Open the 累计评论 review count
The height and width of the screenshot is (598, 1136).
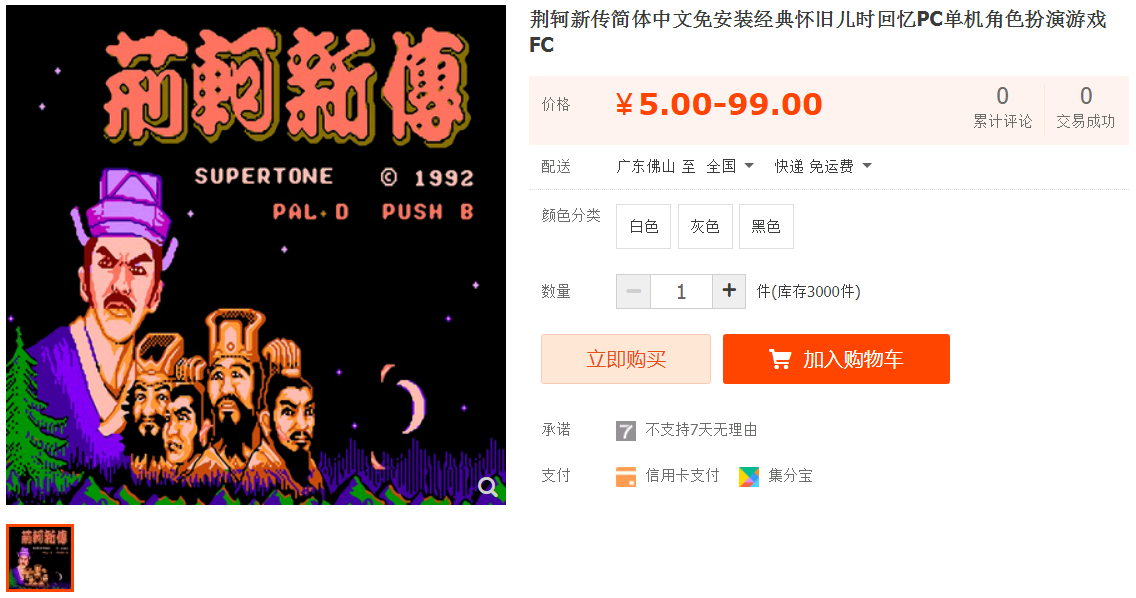1002,108
